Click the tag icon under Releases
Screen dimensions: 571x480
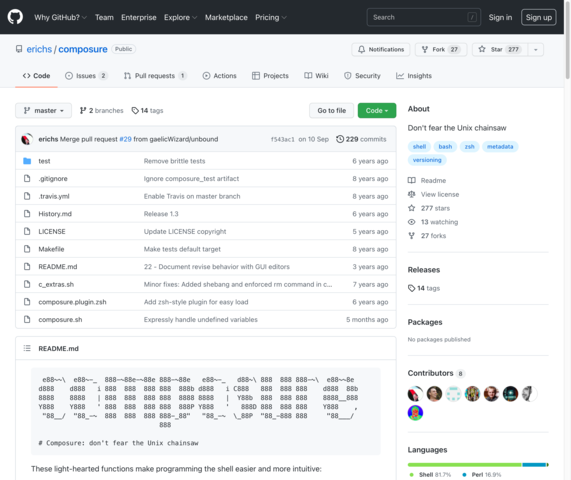click(x=411, y=288)
